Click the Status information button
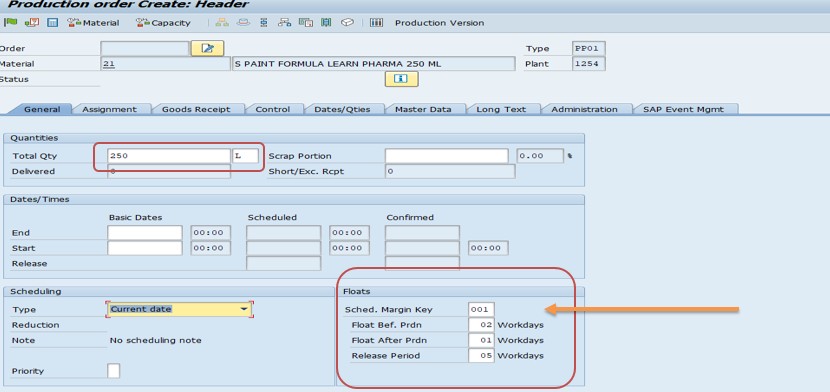Image resolution: width=830 pixels, height=392 pixels. pos(401,79)
